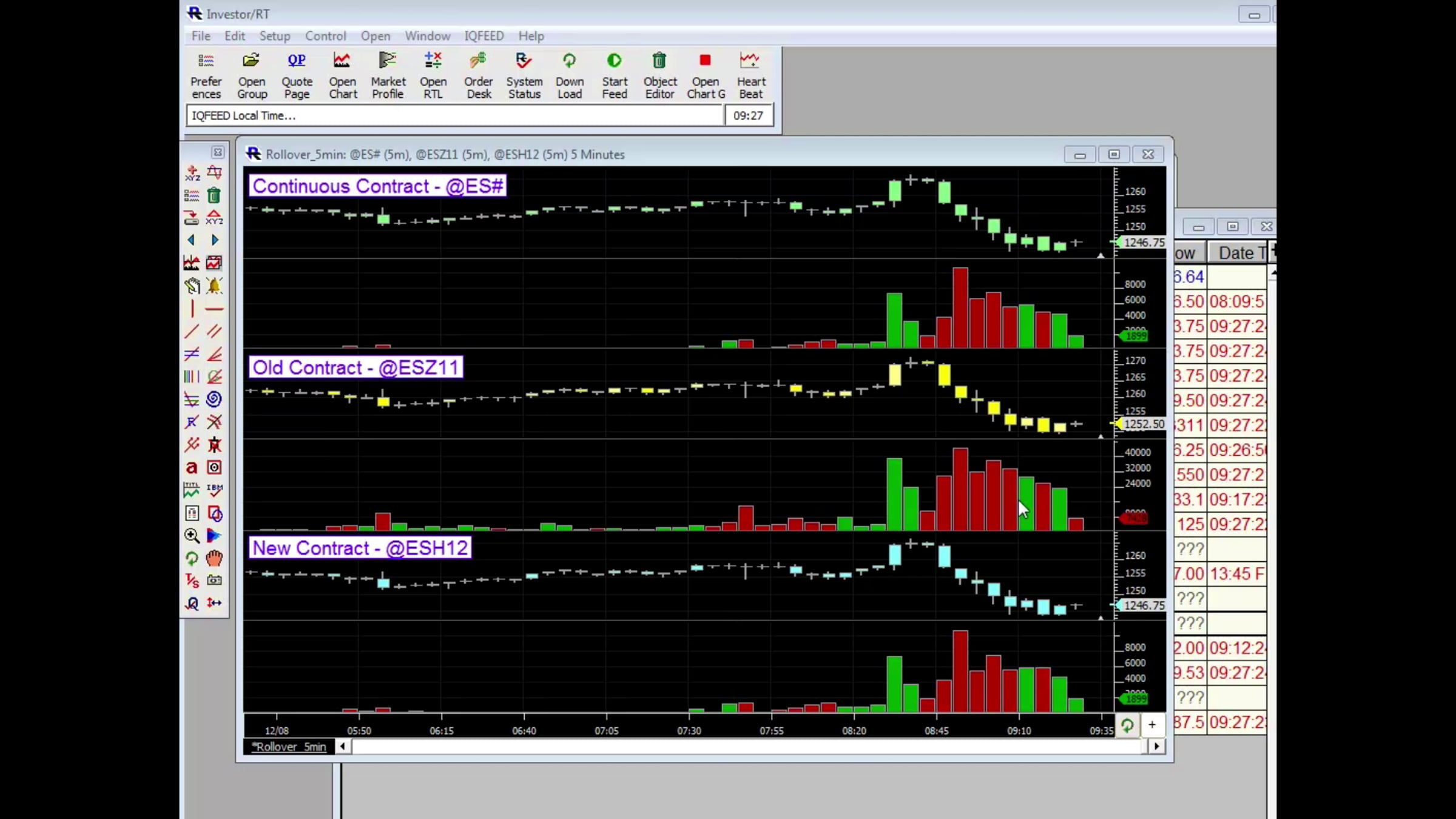Choose the zoom magnifier tool
Viewport: 1456px width, 819px height.
click(x=192, y=535)
